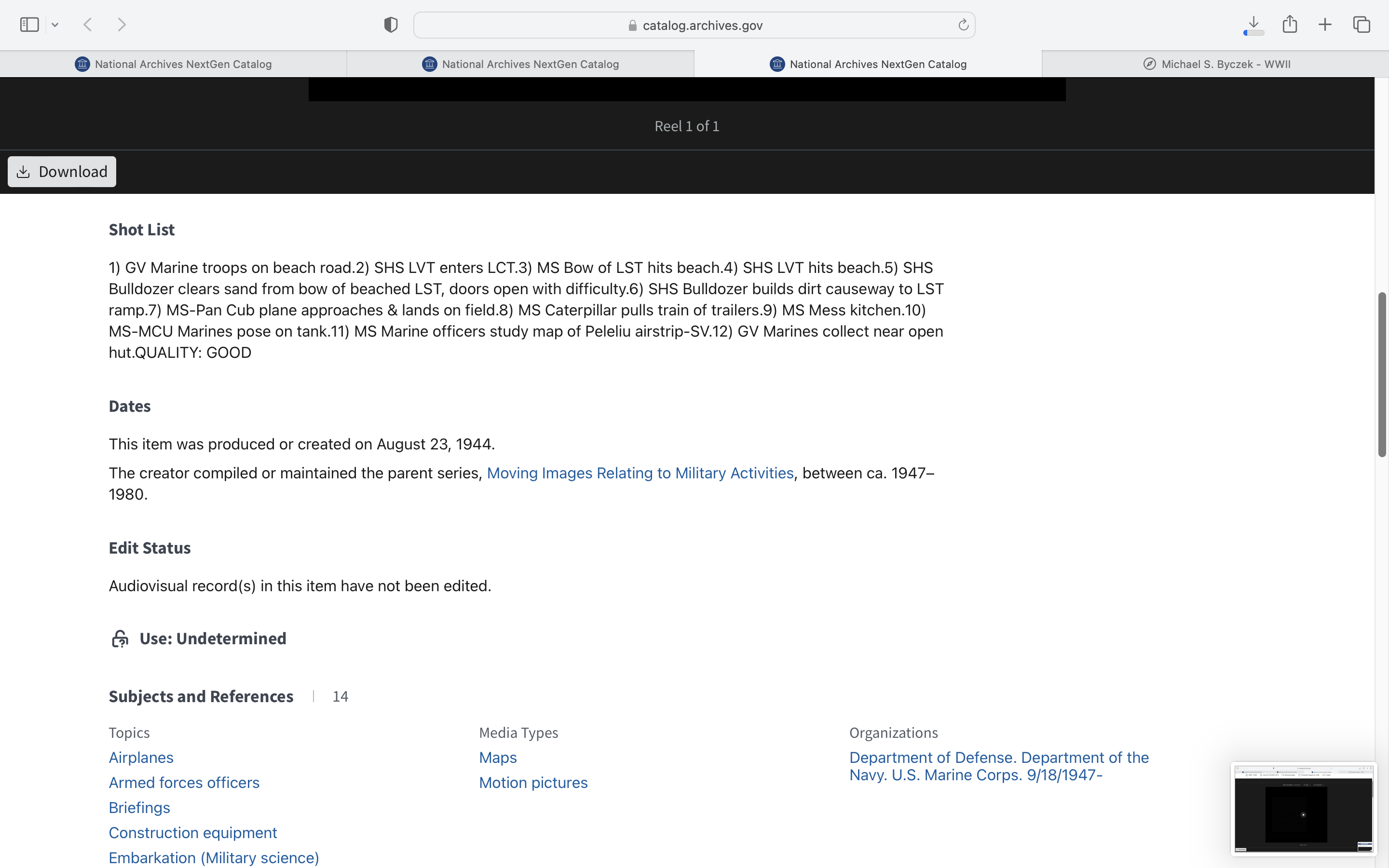Image resolution: width=1389 pixels, height=868 pixels.
Task: Open the Airplanes topic link
Action: [141, 758]
